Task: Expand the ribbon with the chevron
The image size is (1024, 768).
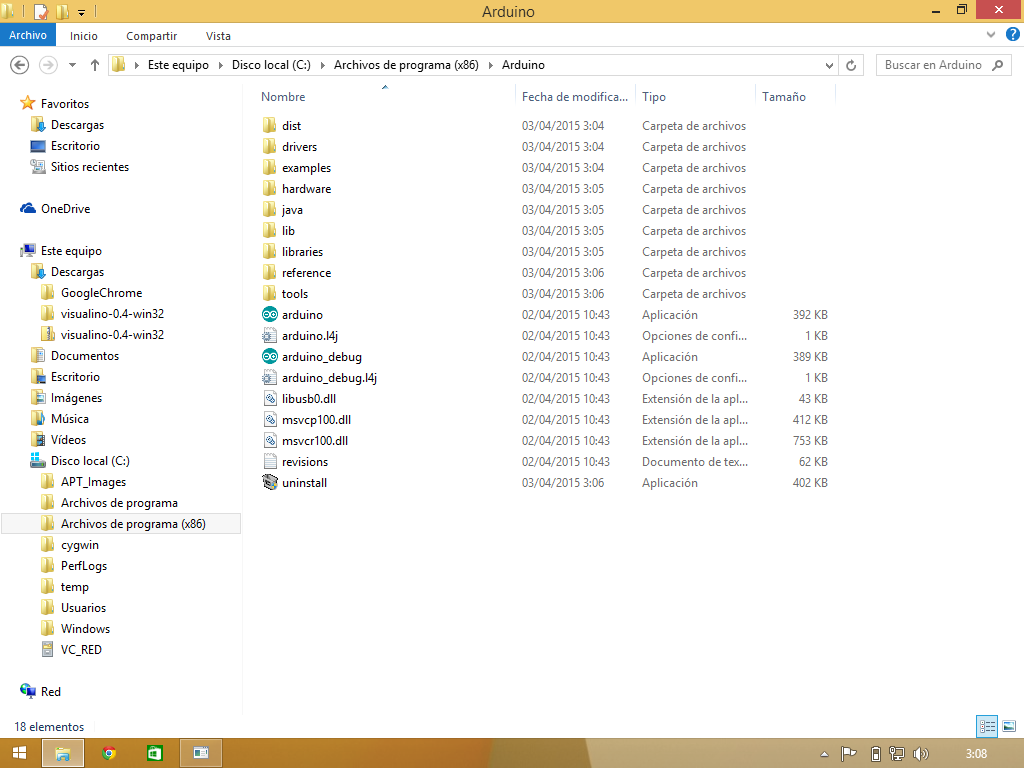Action: pyautogui.click(x=991, y=35)
